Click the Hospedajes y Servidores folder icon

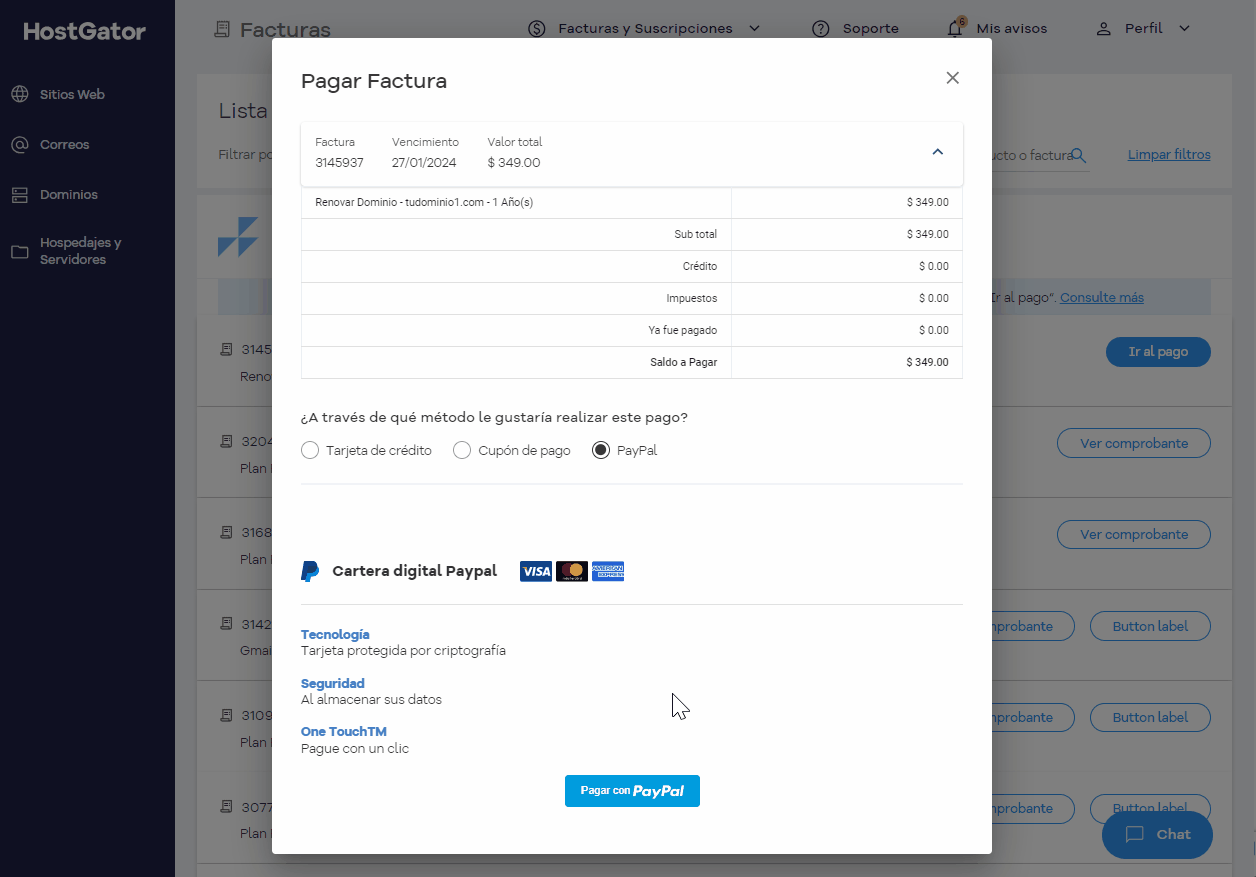(20, 252)
